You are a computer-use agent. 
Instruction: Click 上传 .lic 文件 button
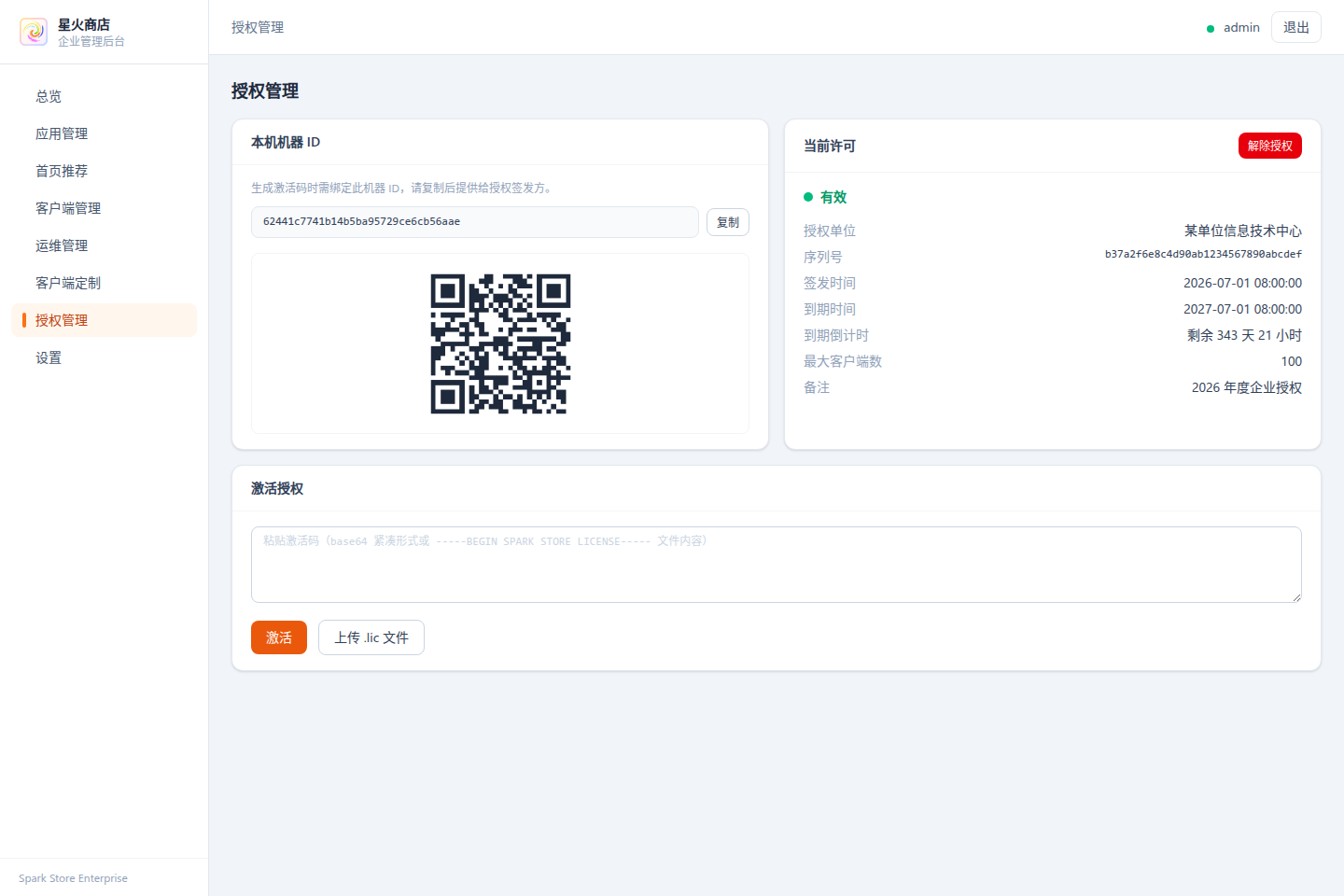[x=371, y=637]
